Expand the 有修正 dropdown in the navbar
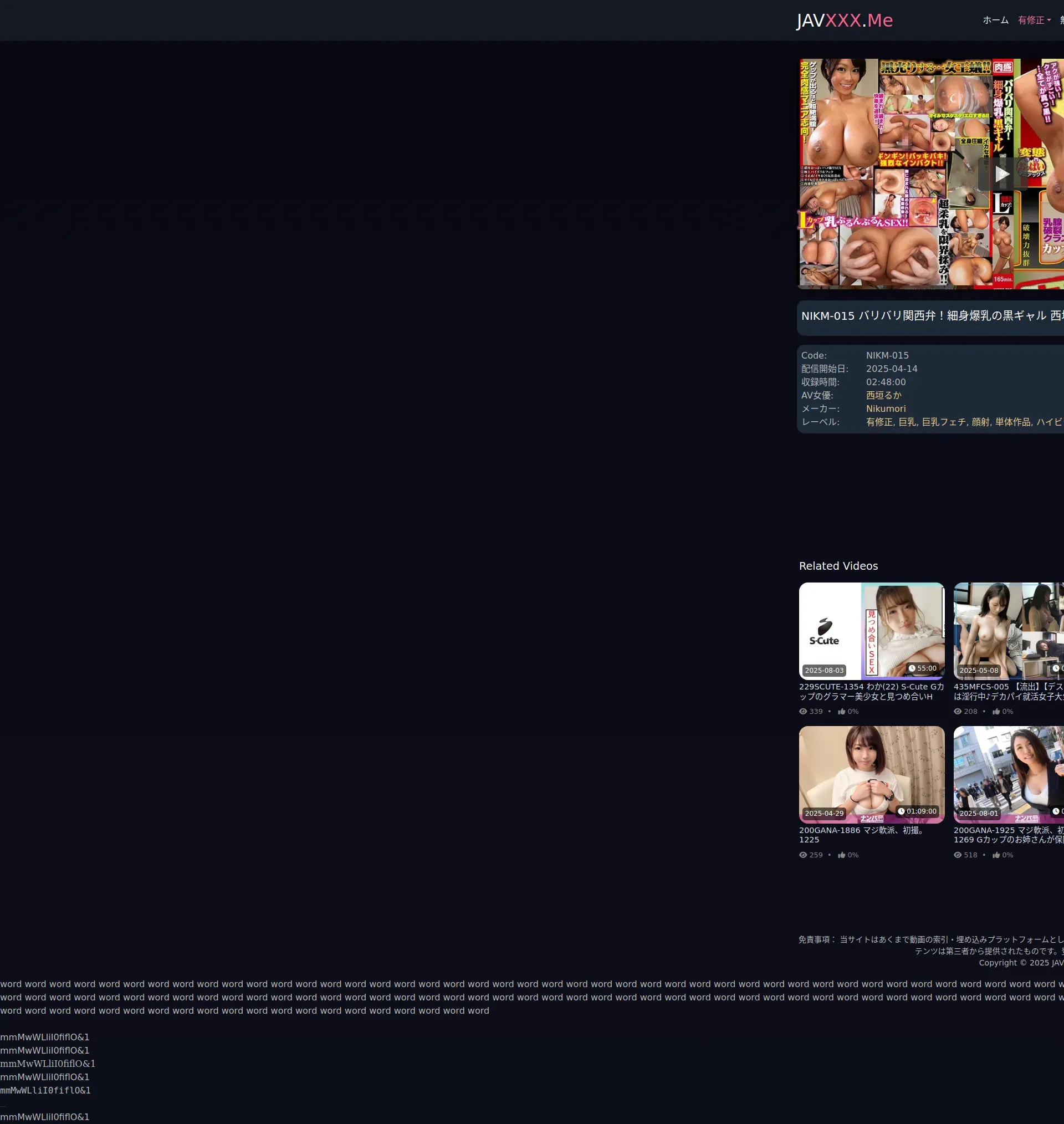The width and height of the screenshot is (1064, 1124). pyautogui.click(x=1034, y=21)
